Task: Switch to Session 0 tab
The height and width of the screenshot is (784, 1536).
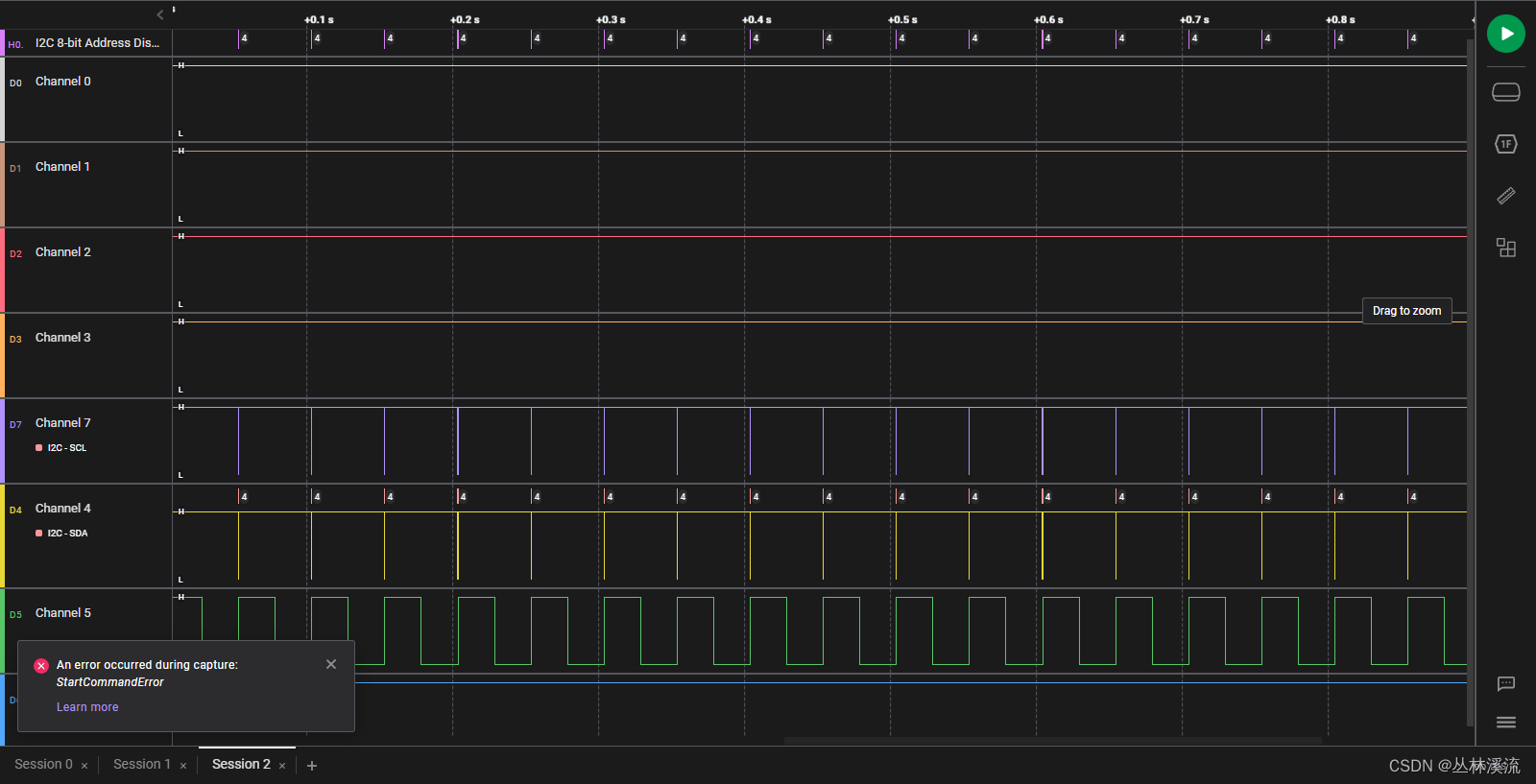Action: click(43, 764)
